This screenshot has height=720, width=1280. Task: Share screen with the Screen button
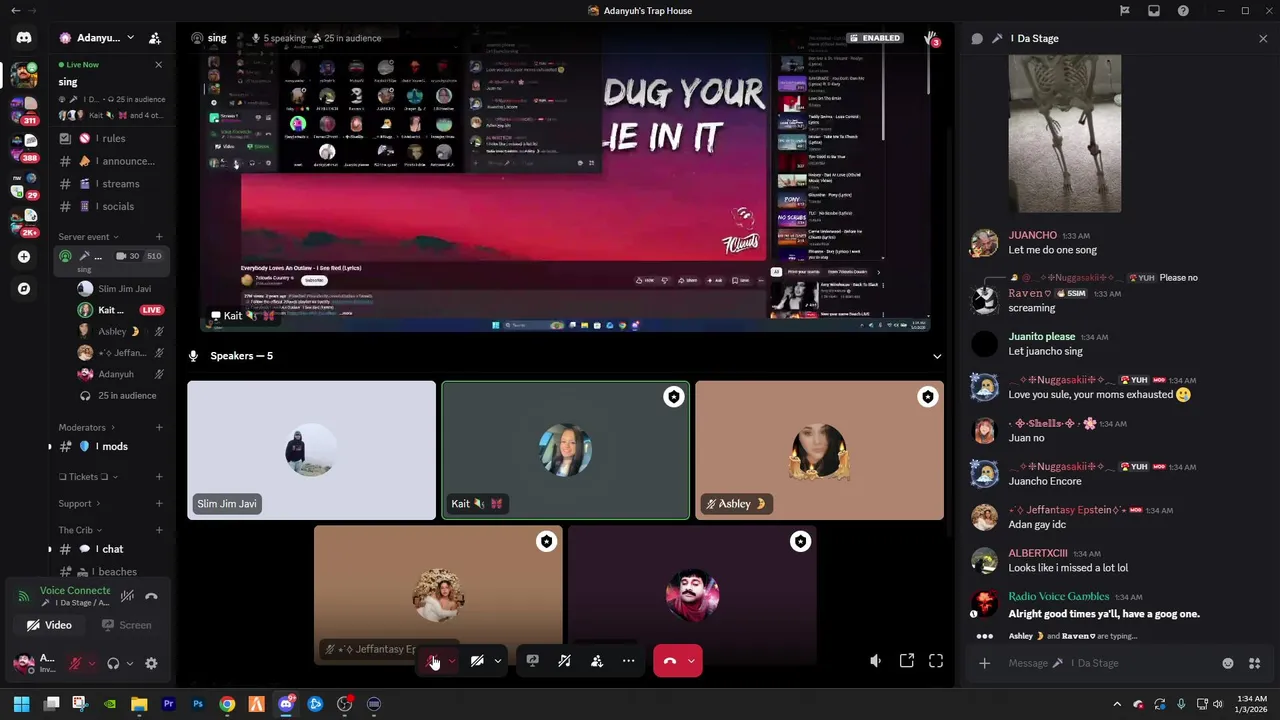tap(126, 625)
